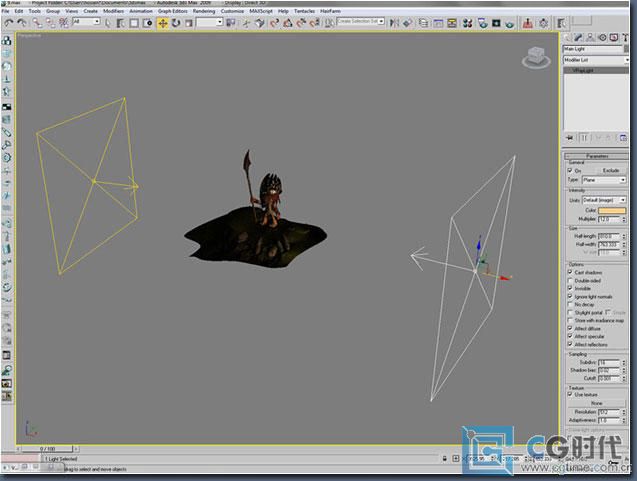Open the Animation menu
Image resolution: width=637 pixels, height=481 pixels.
[141, 11]
